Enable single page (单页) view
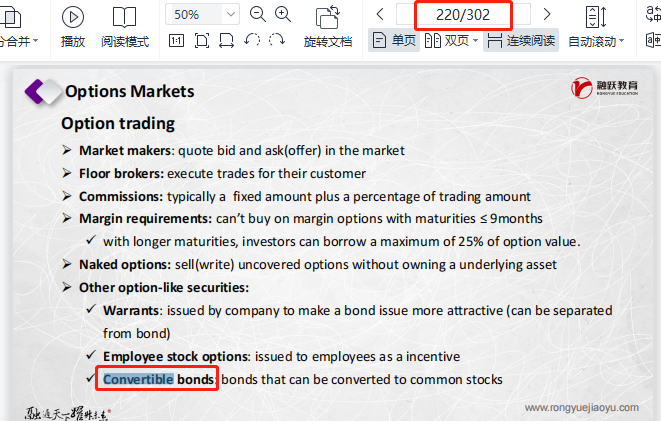 [x=394, y=41]
